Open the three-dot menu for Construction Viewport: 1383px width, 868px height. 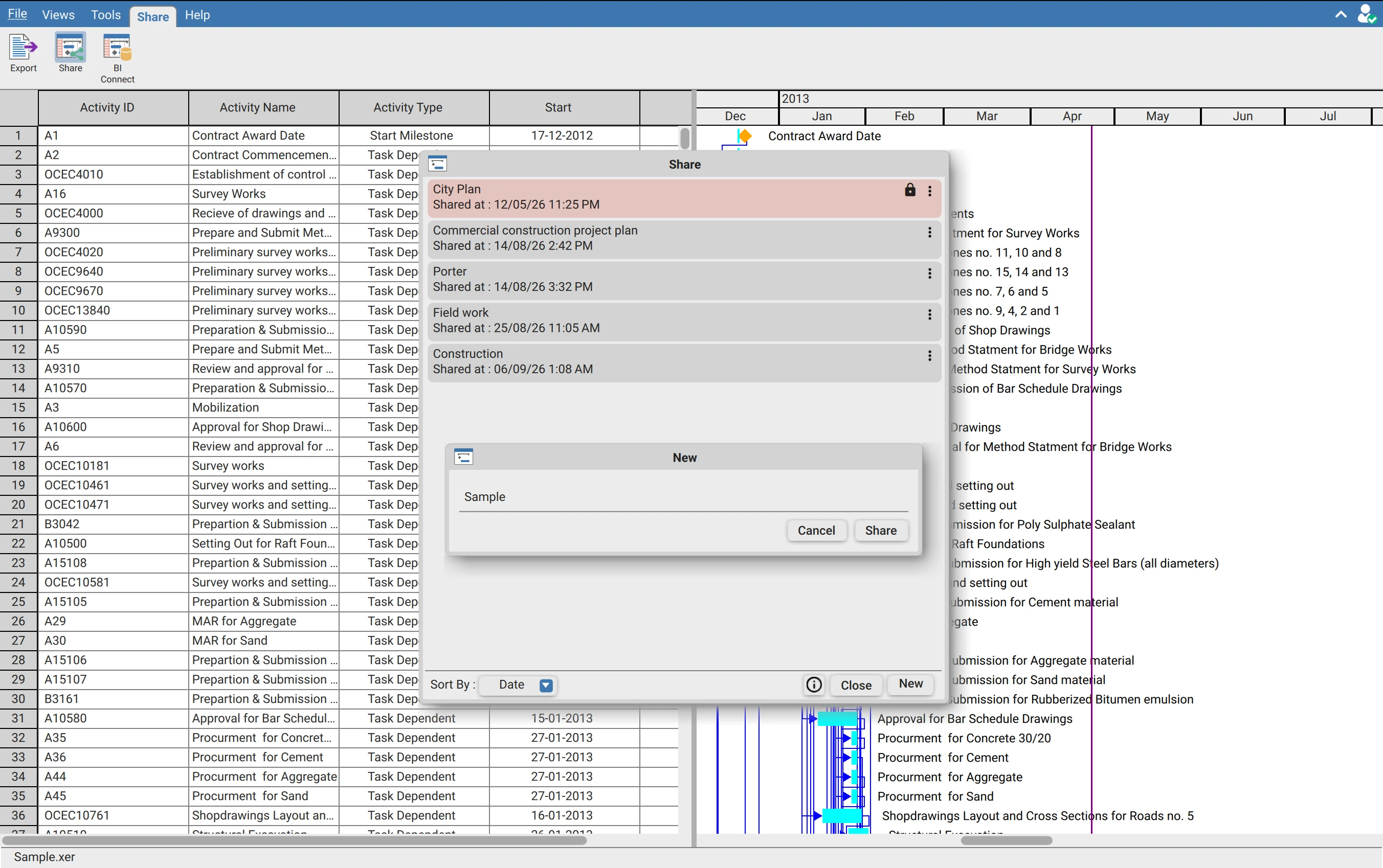tap(930, 356)
